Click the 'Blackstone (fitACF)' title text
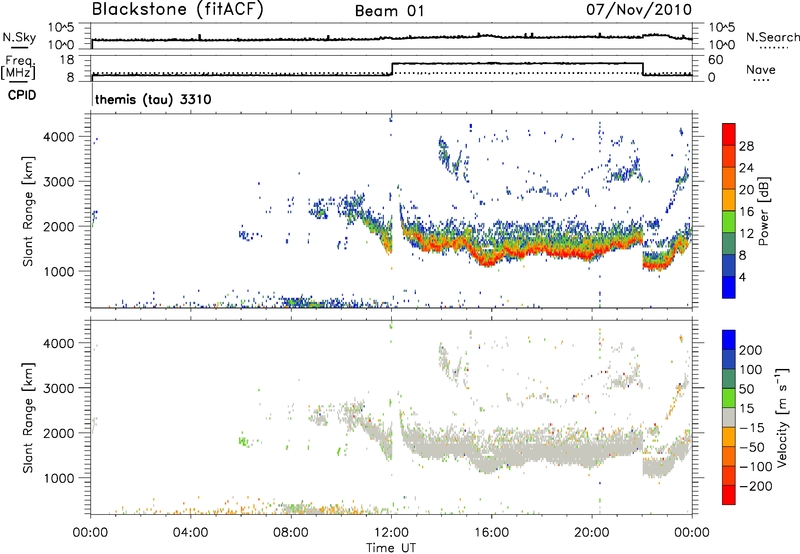The image size is (800, 554). click(178, 9)
